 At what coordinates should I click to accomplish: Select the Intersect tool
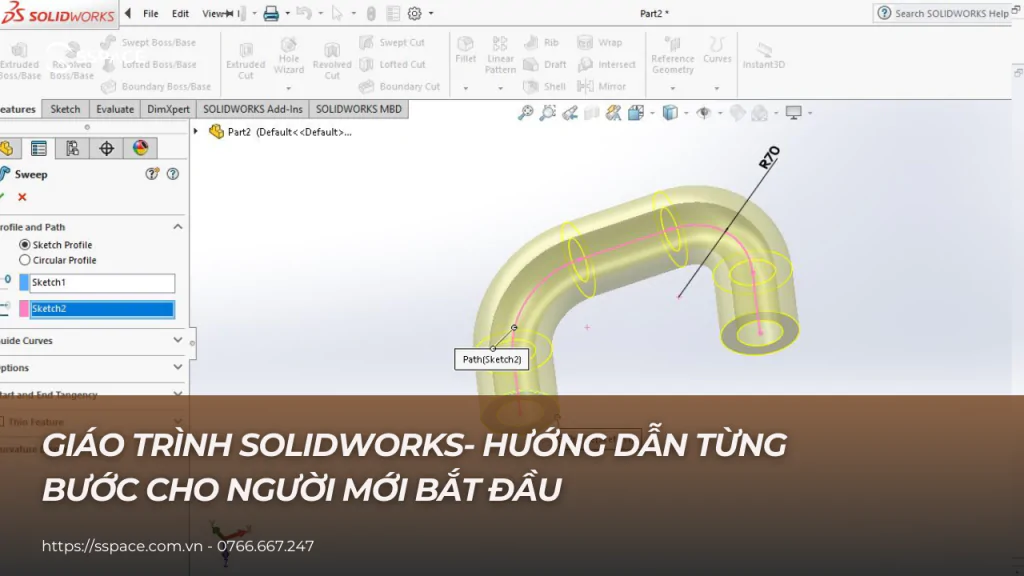(607, 64)
